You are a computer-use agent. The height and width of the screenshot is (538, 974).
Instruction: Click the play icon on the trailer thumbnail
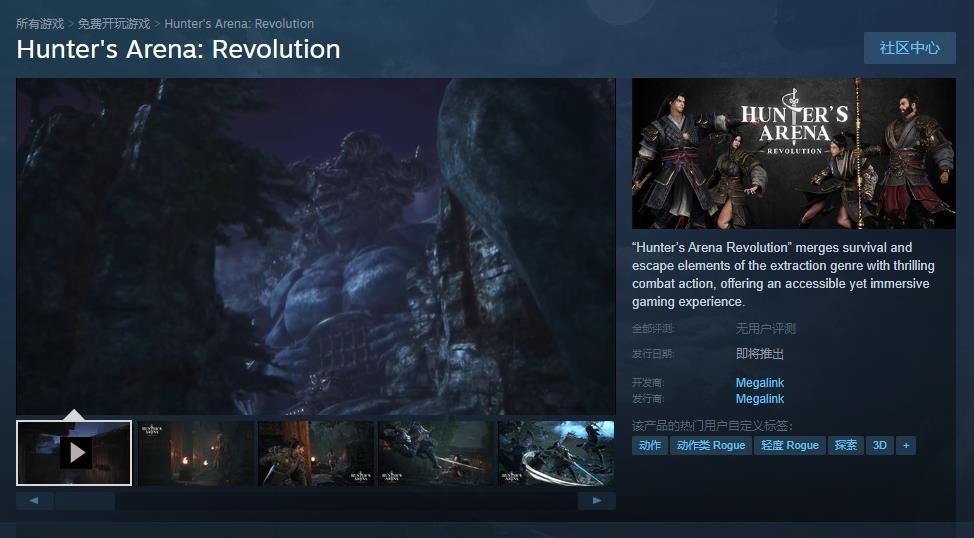tap(75, 453)
